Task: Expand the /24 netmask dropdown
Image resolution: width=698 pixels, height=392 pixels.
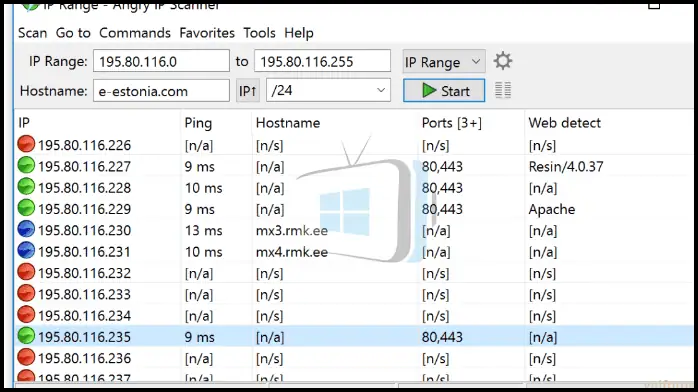Action: click(329, 90)
